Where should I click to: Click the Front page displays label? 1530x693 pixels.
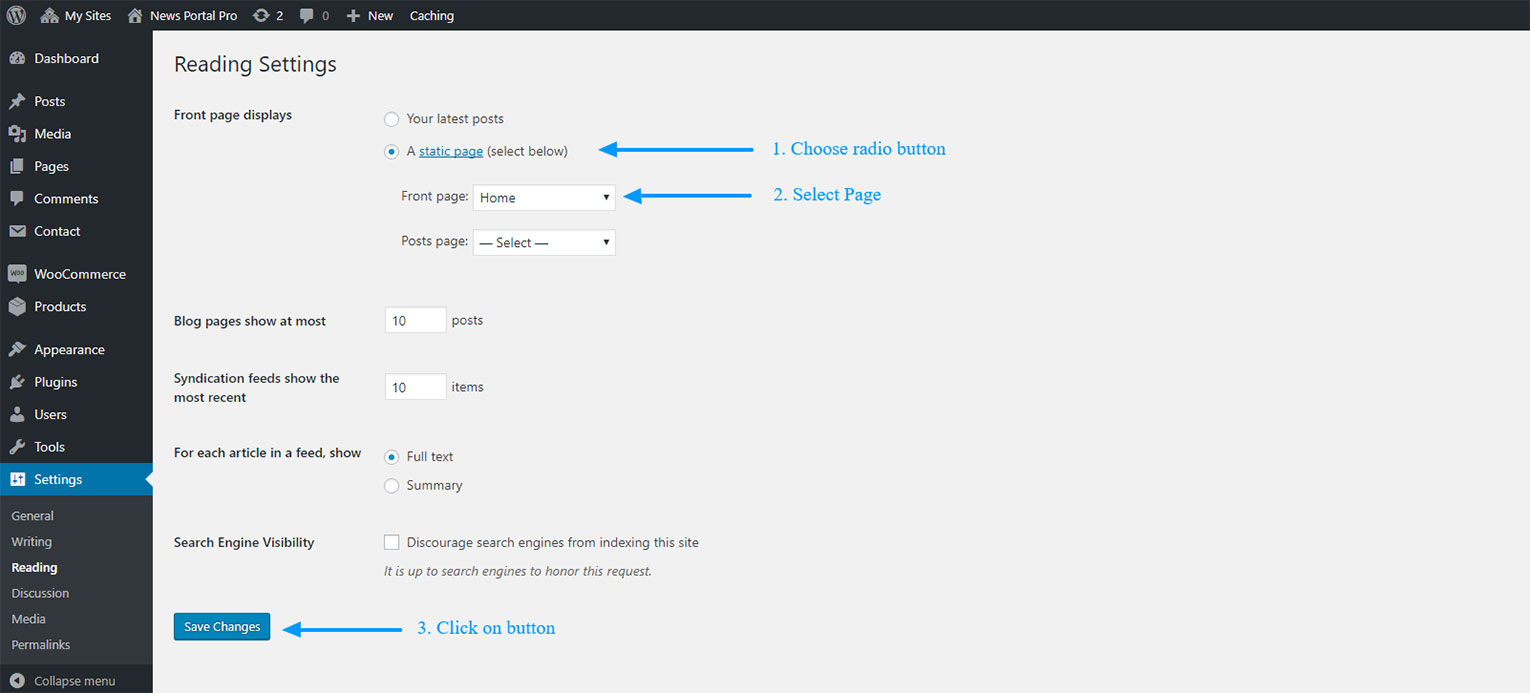coord(233,115)
